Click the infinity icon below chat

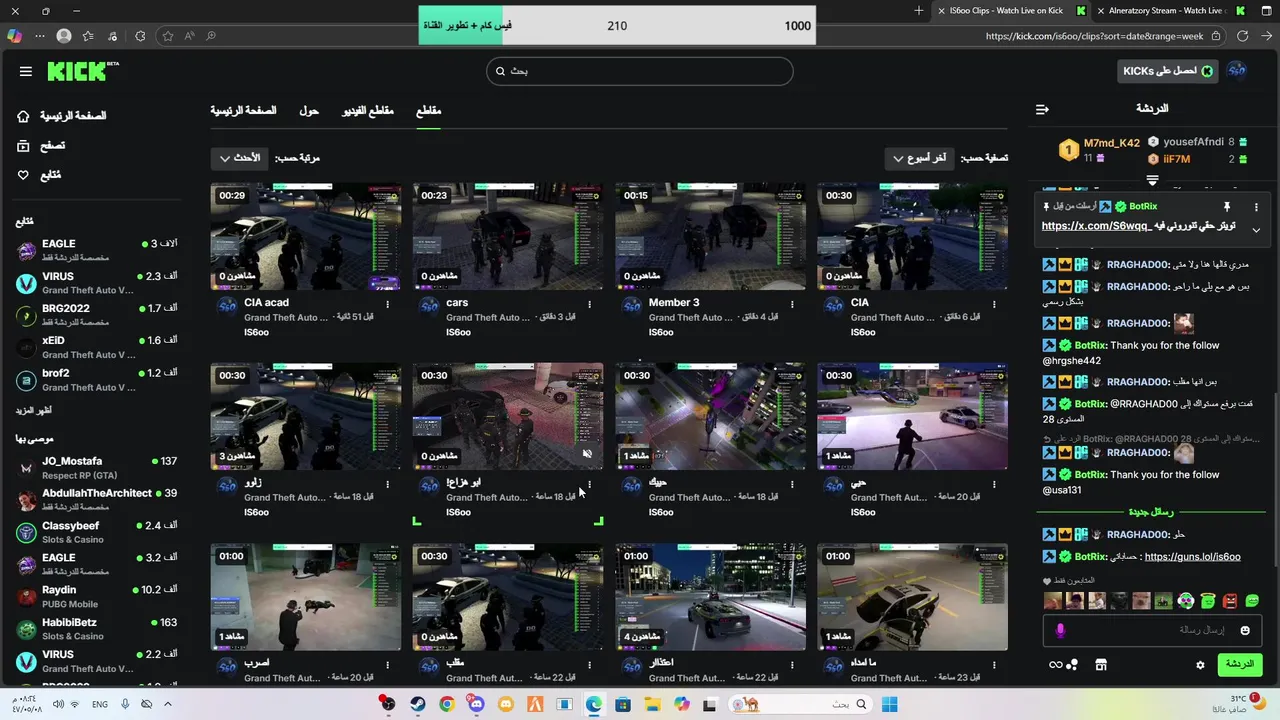point(1055,665)
